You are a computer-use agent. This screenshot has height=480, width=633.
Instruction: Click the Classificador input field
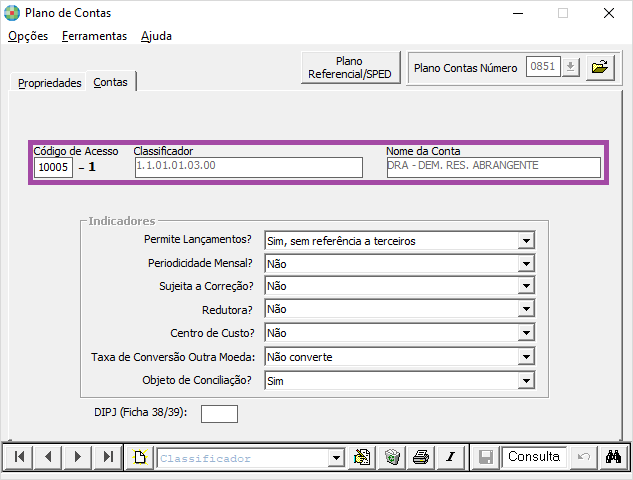[x=249, y=167]
